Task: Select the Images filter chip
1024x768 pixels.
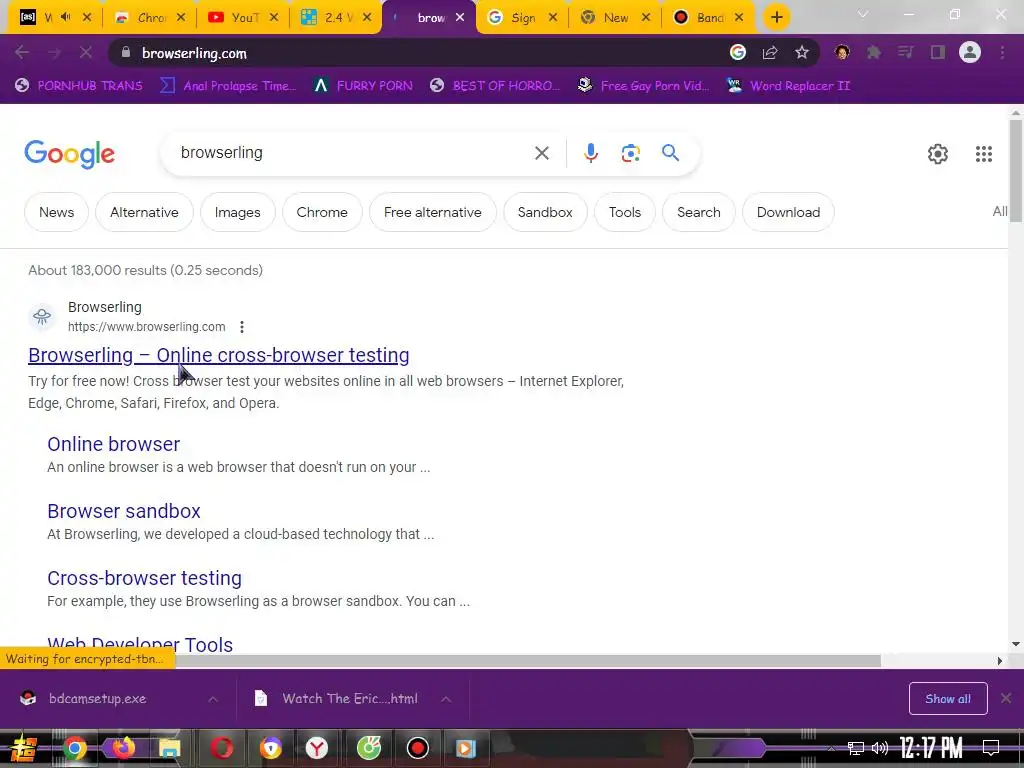Action: click(x=238, y=212)
